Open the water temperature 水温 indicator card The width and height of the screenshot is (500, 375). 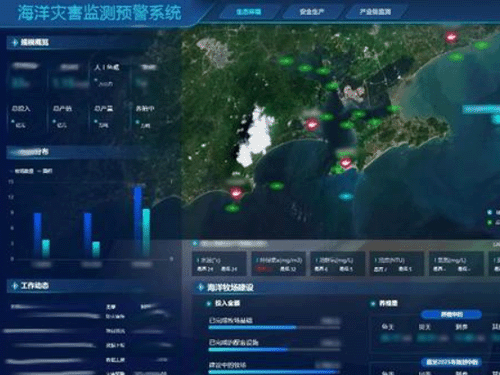(x=219, y=264)
